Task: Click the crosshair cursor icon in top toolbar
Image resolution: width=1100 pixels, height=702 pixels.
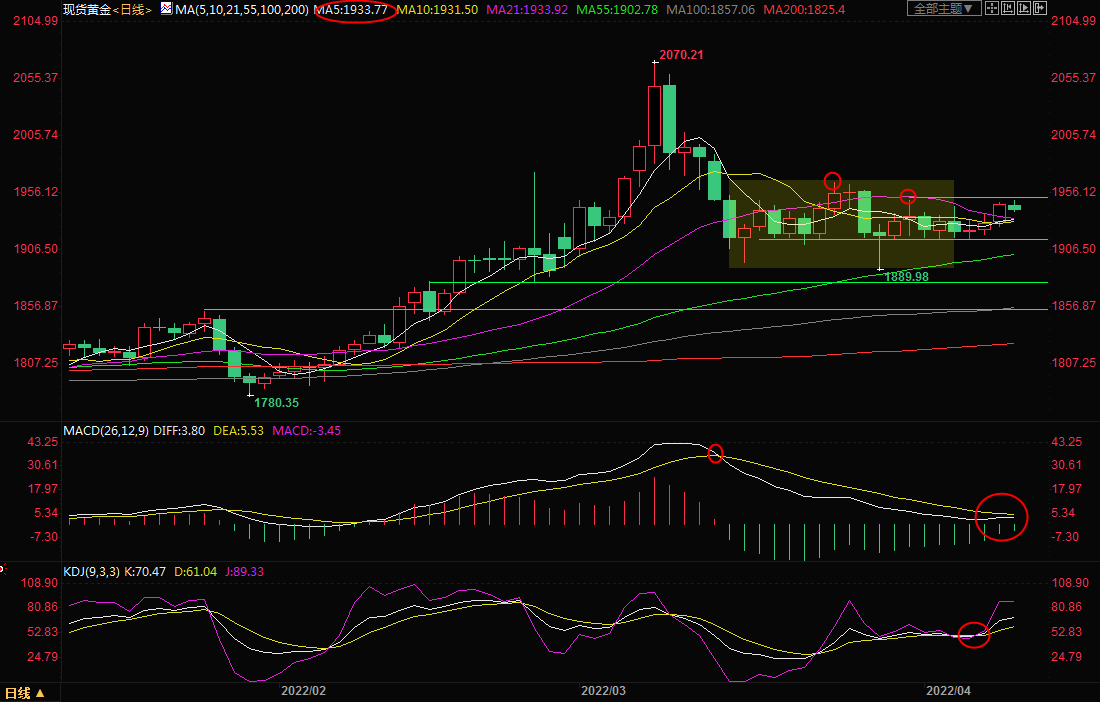Action: tap(992, 8)
